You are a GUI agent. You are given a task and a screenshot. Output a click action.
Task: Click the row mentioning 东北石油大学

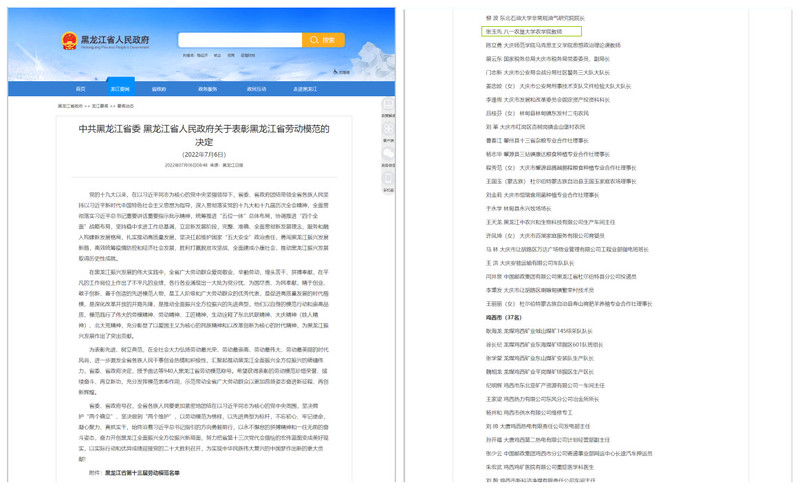(x=535, y=18)
